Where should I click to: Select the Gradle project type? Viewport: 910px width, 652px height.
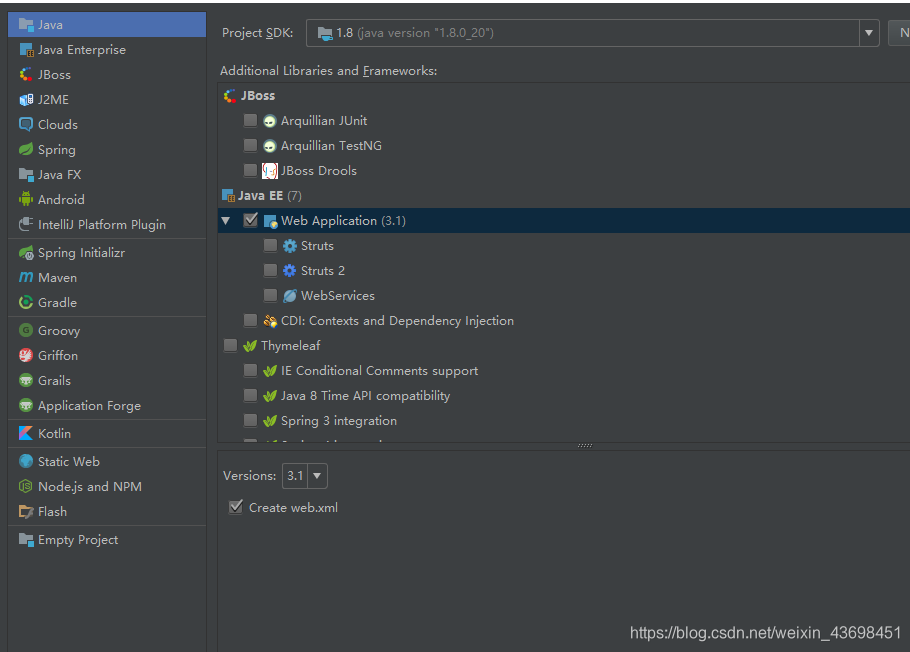tap(107, 302)
